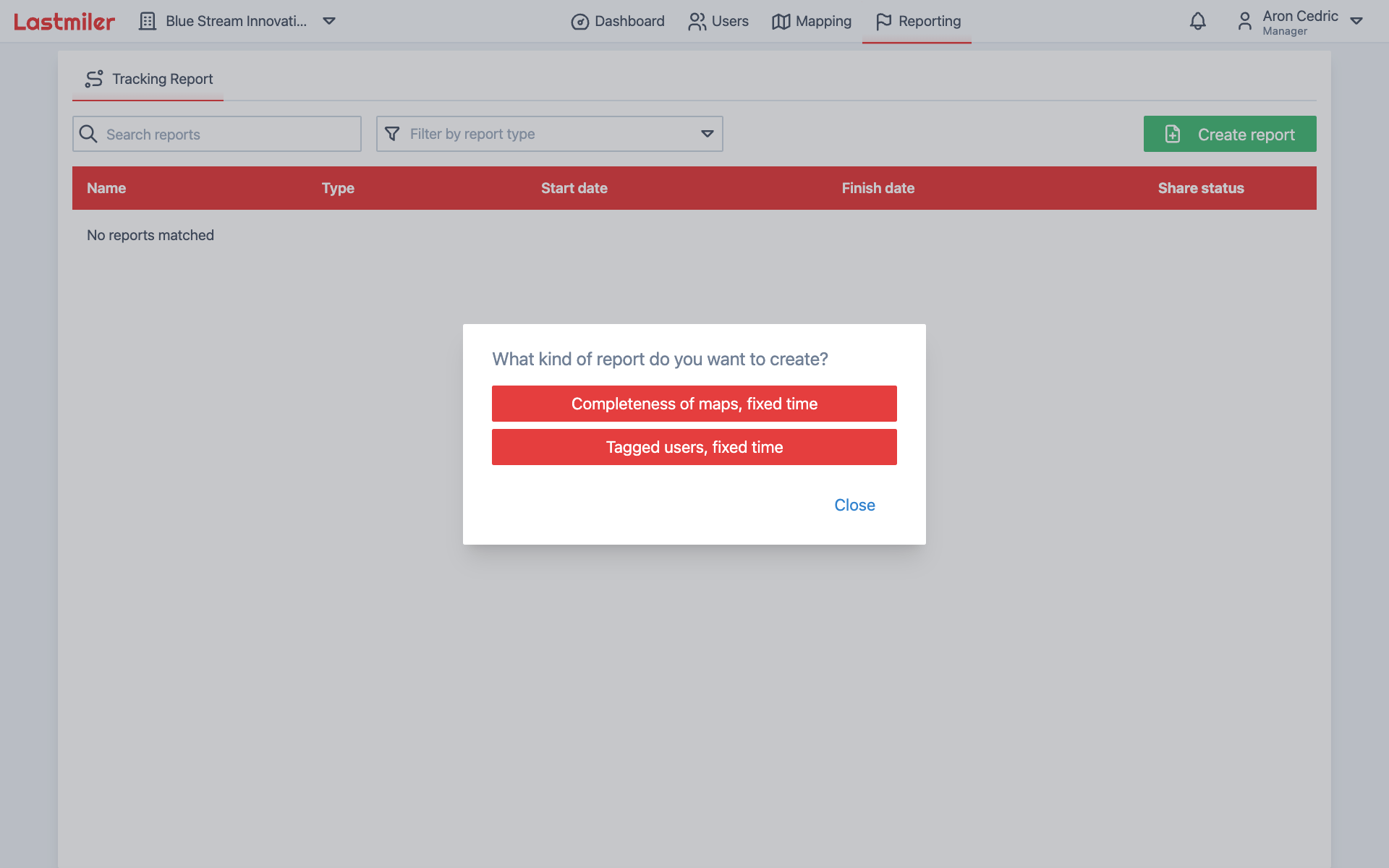This screenshot has height=868, width=1389.
Task: Click the Tracking Report route icon
Action: pyautogui.click(x=94, y=79)
